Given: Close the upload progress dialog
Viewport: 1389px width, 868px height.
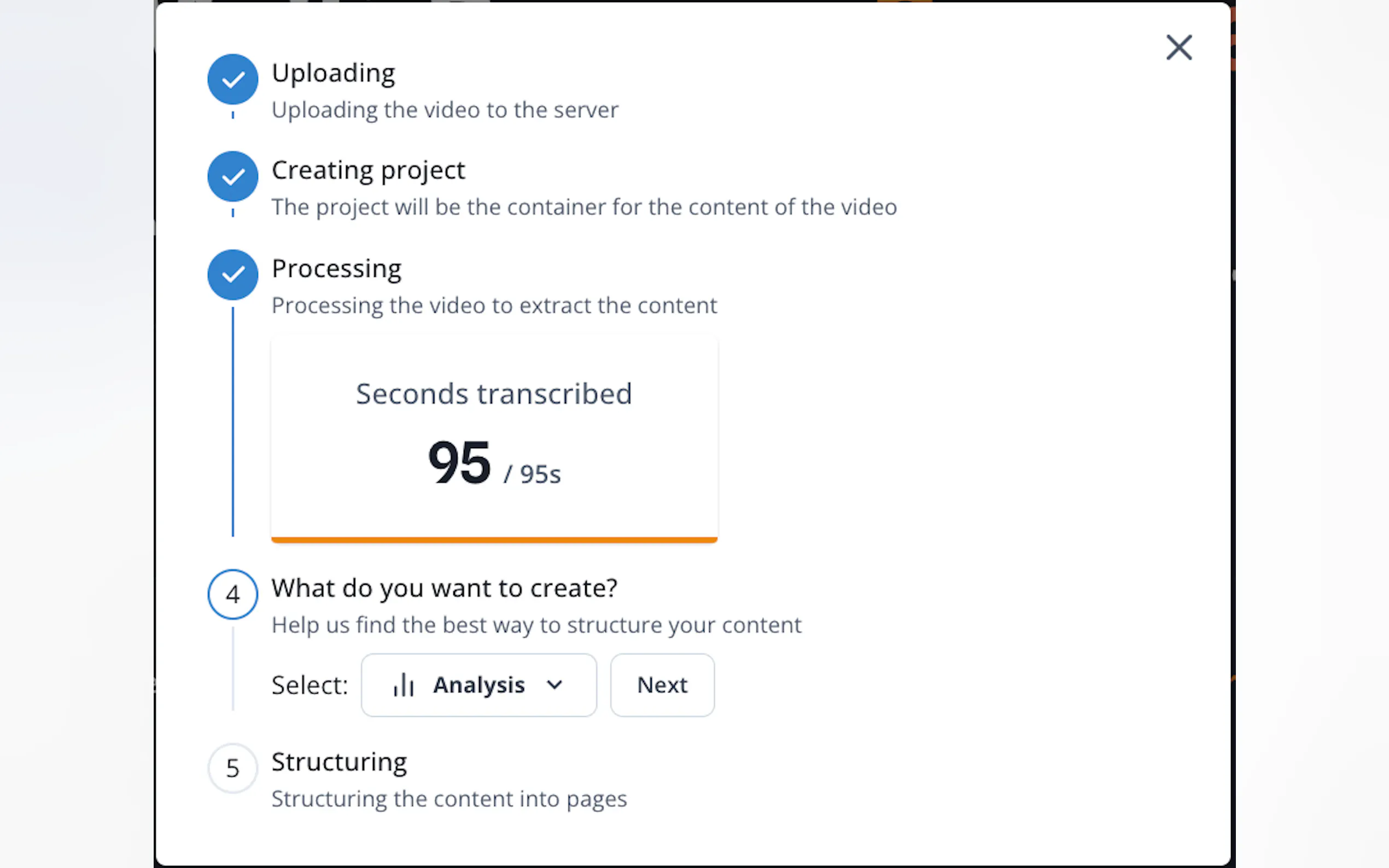Looking at the screenshot, I should coord(1179,48).
